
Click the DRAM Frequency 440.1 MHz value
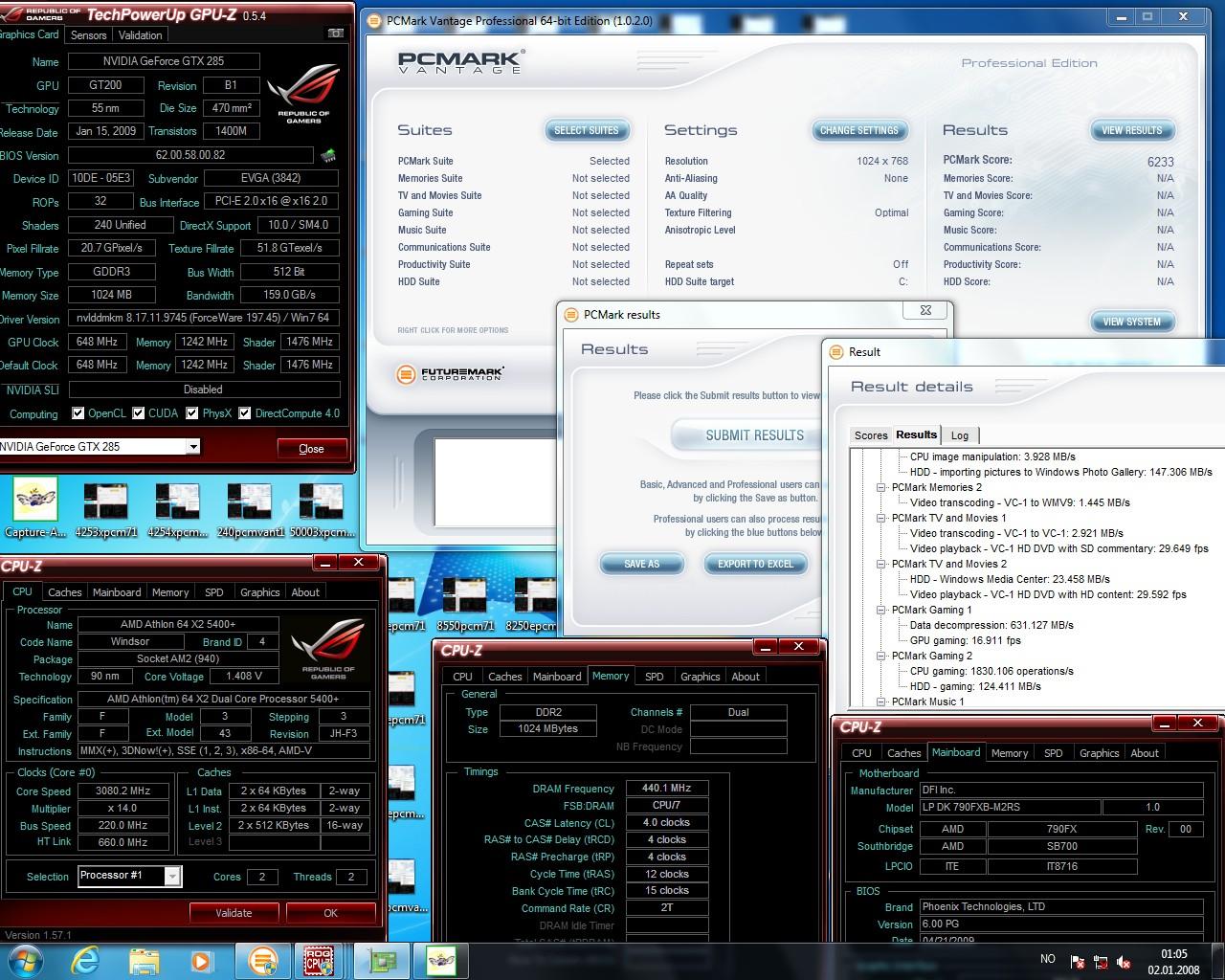667,789
